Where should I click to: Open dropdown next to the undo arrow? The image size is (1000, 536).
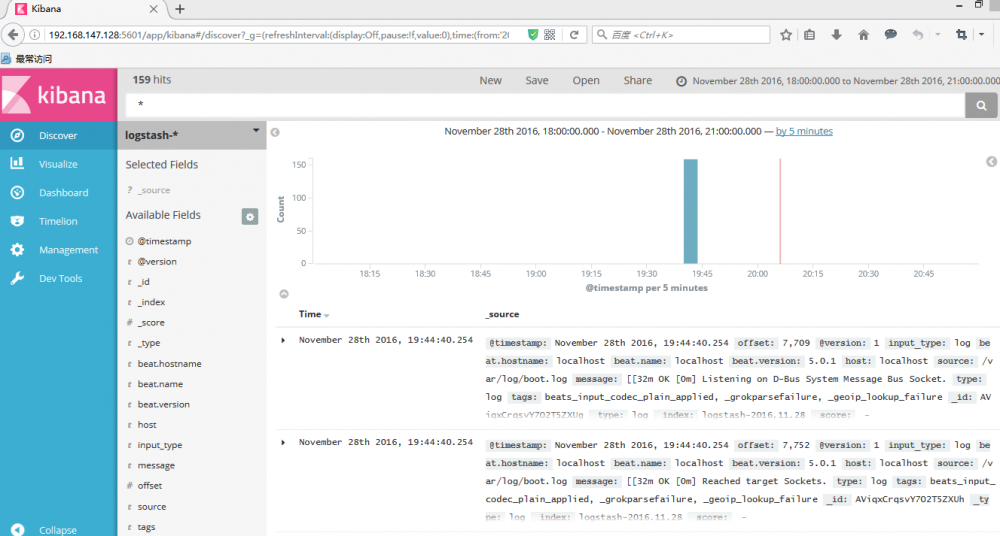click(x=938, y=34)
